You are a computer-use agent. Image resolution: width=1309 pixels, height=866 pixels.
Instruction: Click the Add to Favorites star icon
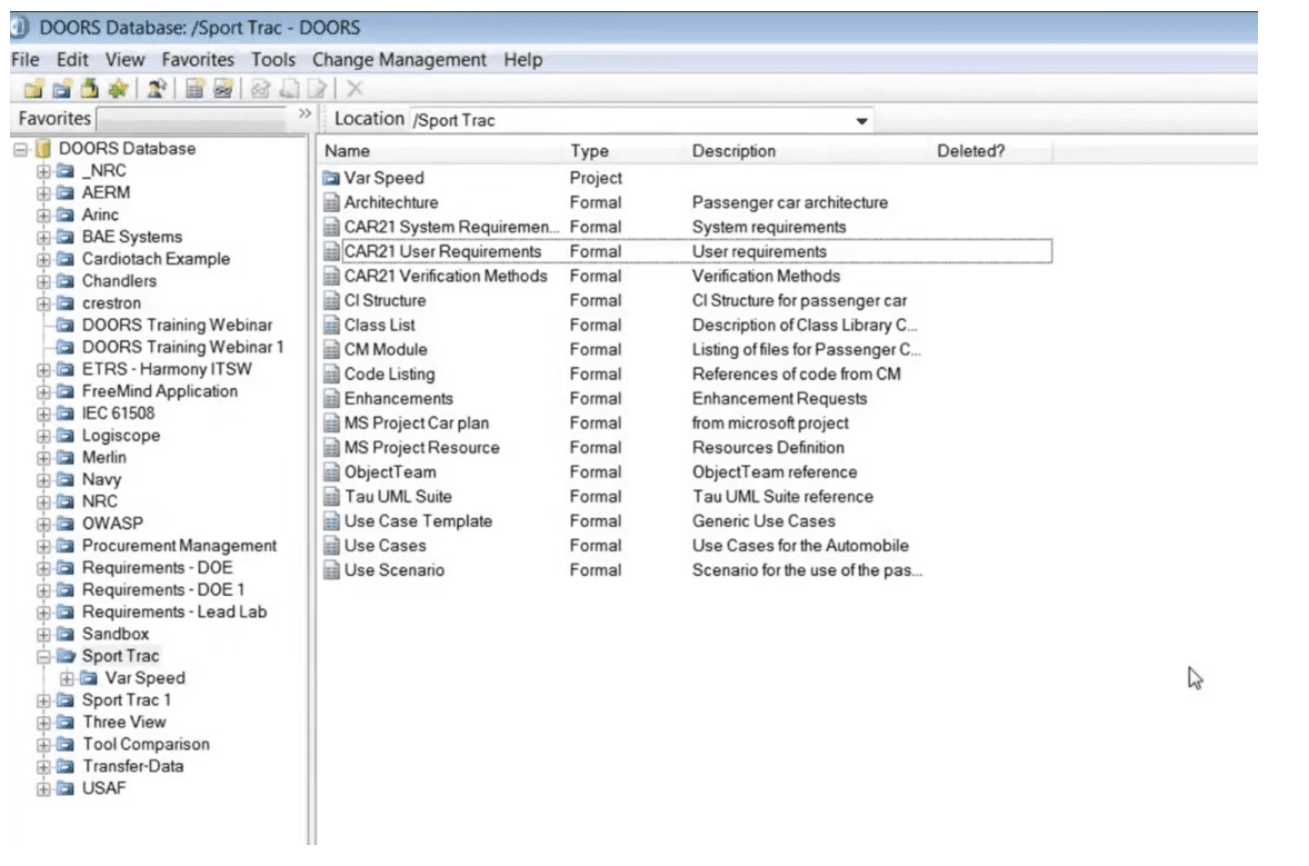118,89
